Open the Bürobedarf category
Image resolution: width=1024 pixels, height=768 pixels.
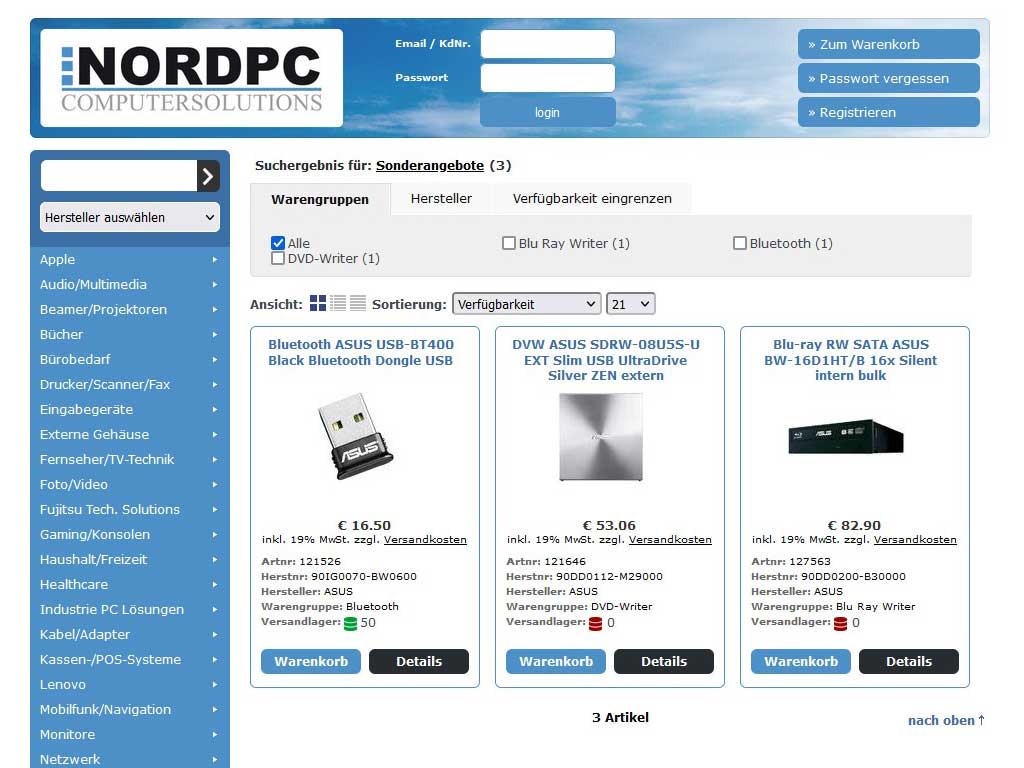75,359
